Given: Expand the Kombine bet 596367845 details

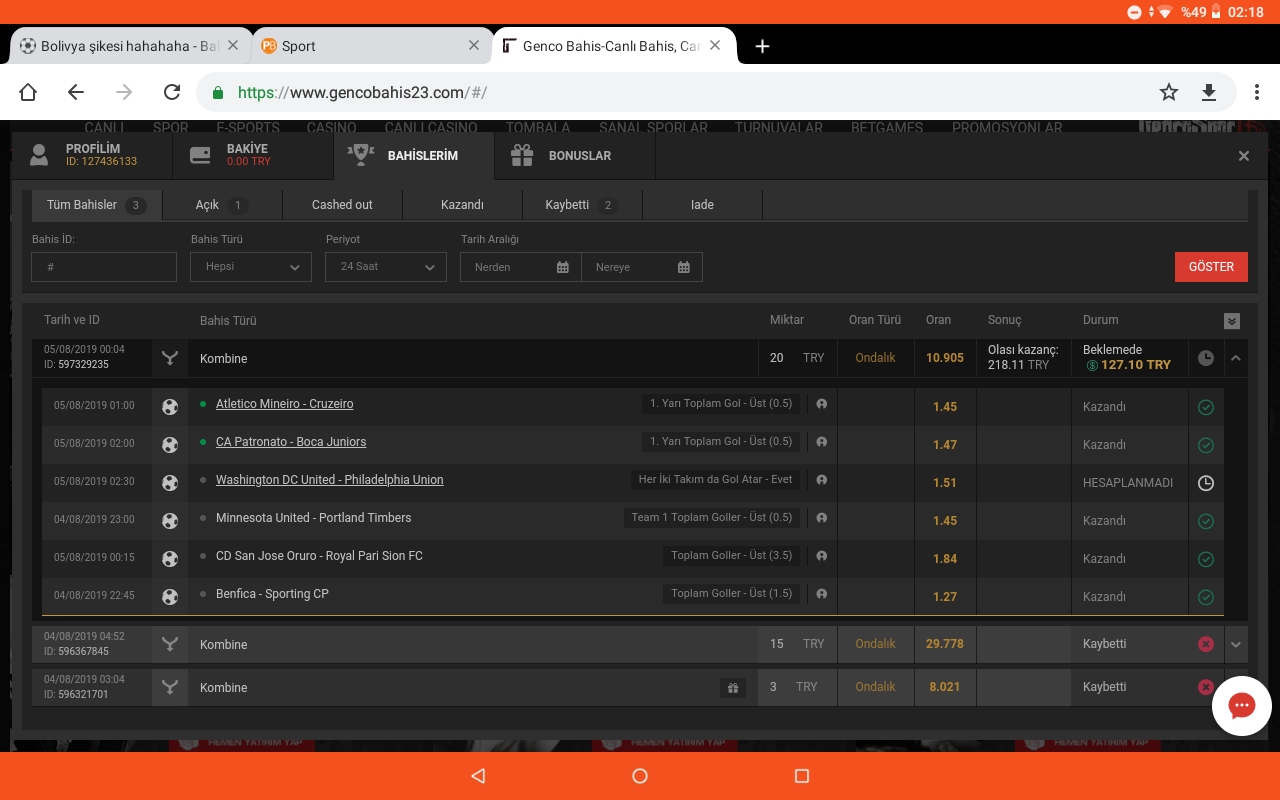Looking at the screenshot, I should point(1236,645).
